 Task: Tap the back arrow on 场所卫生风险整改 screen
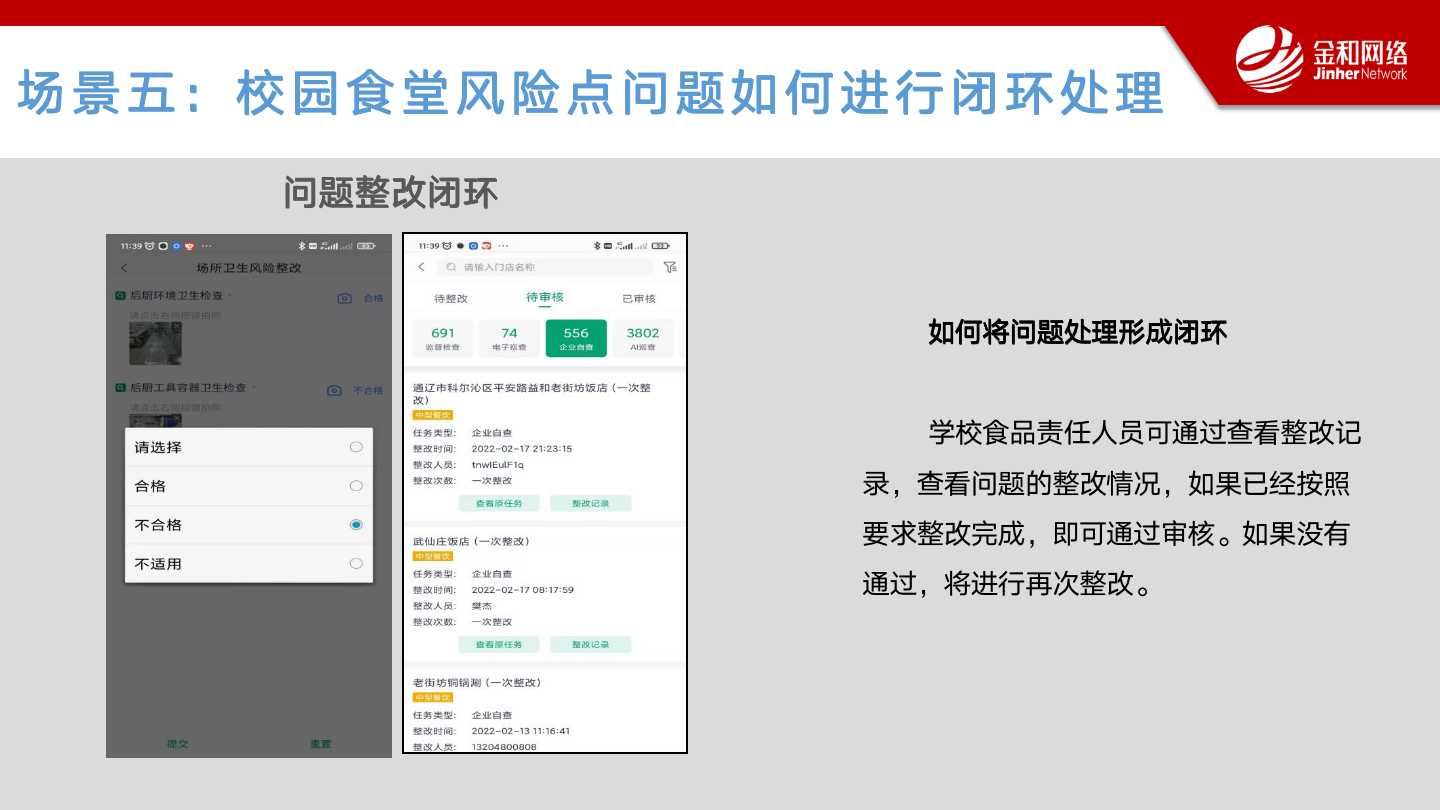coord(124,268)
